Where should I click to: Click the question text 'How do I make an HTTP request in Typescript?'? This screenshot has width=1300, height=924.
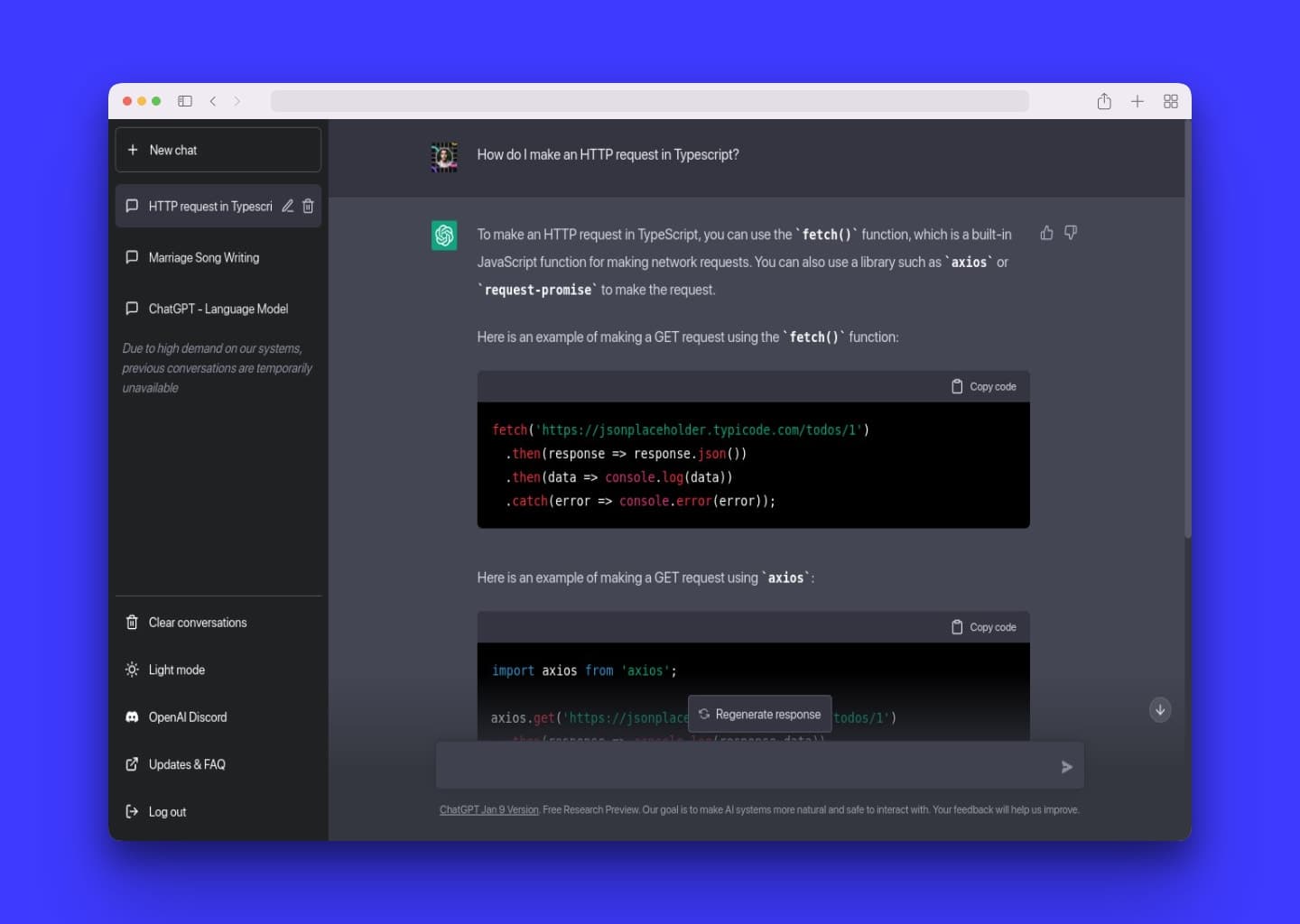(x=608, y=155)
